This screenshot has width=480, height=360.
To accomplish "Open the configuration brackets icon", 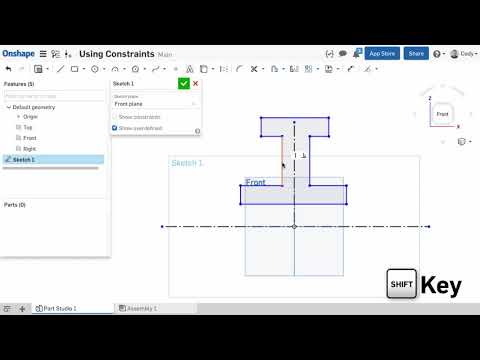I will 329,54.
